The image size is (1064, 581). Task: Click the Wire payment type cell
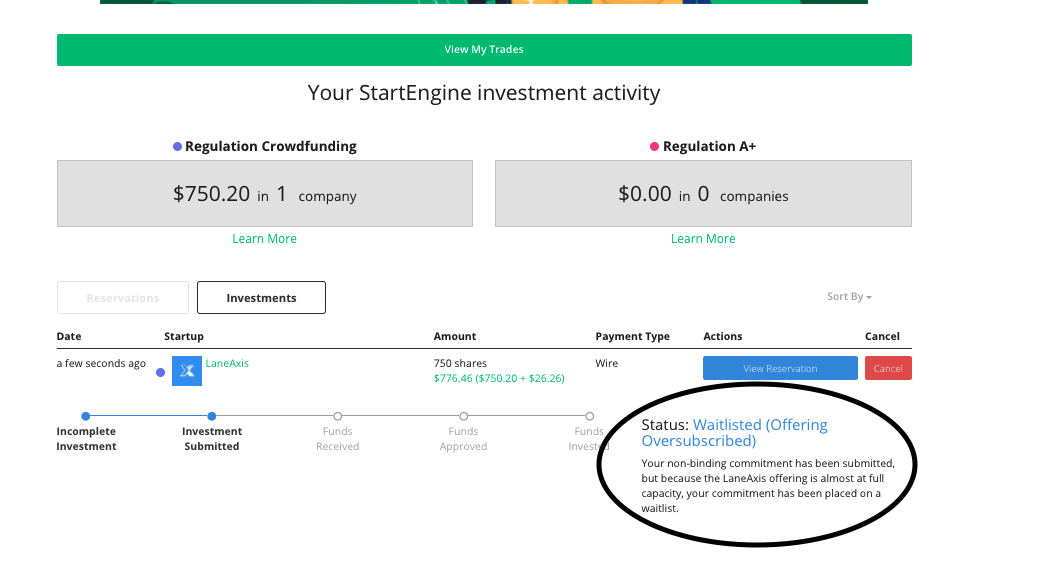coord(607,363)
